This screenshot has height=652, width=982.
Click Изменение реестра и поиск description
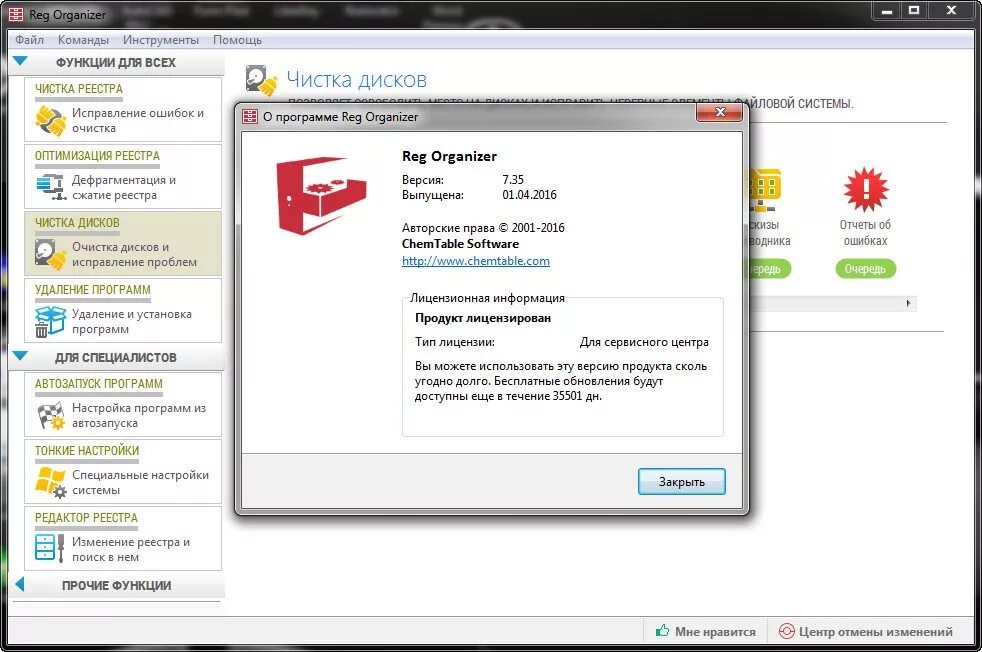tap(131, 549)
